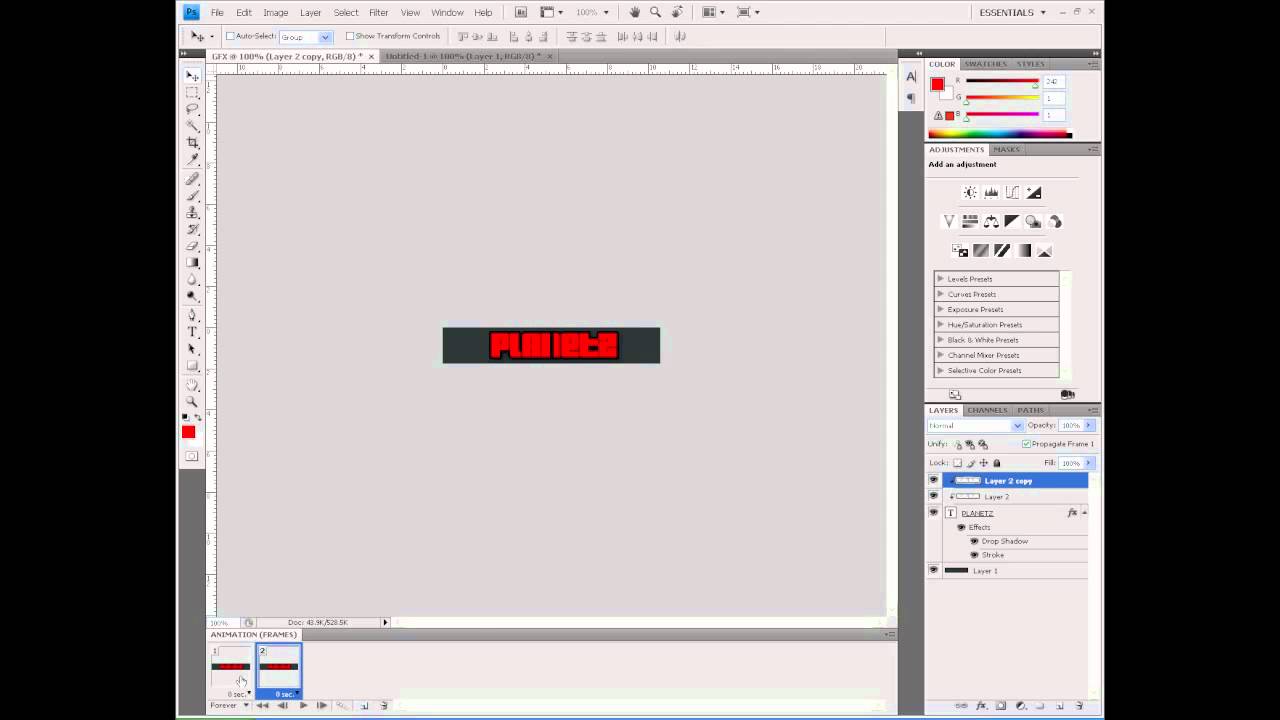
Task: Add a Photo Filter adjustment
Action: (1034, 222)
